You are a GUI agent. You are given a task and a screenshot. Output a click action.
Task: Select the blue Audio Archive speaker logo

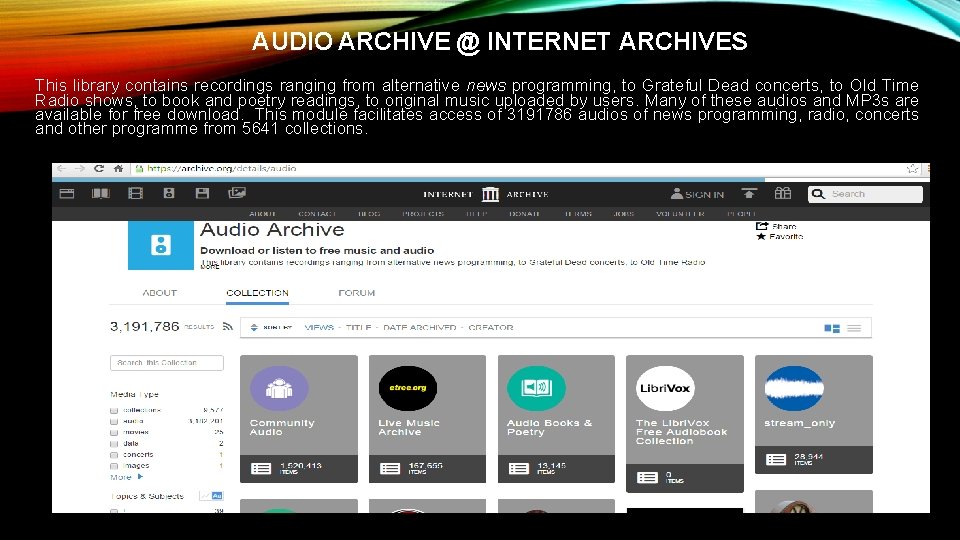coord(160,245)
